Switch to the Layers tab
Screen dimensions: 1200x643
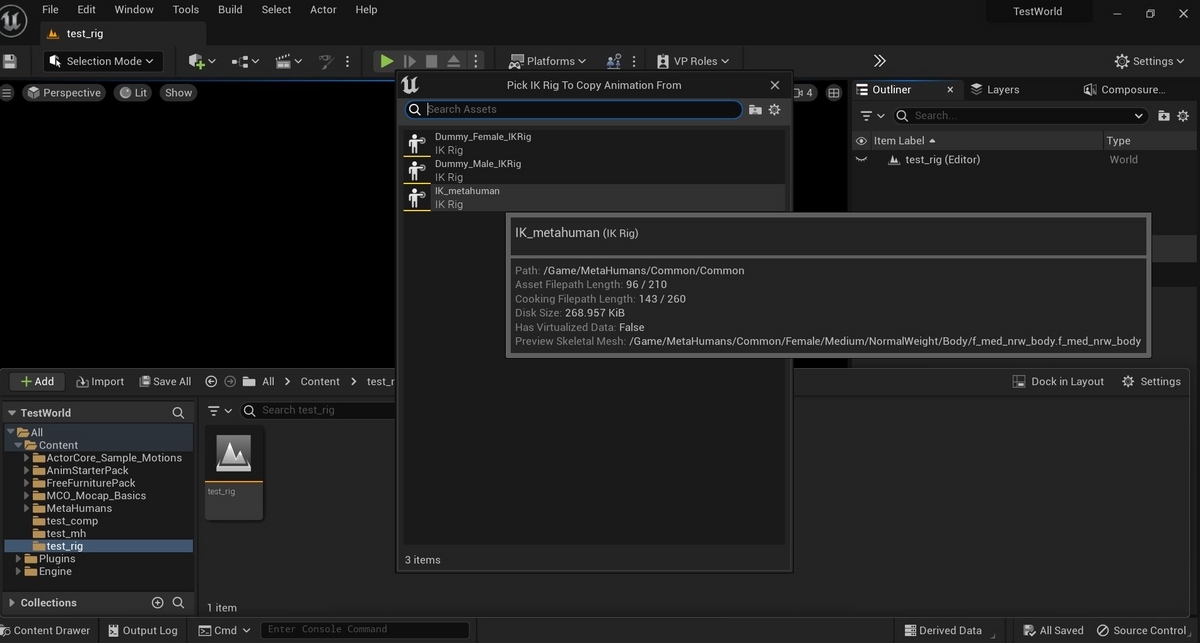tap(996, 89)
